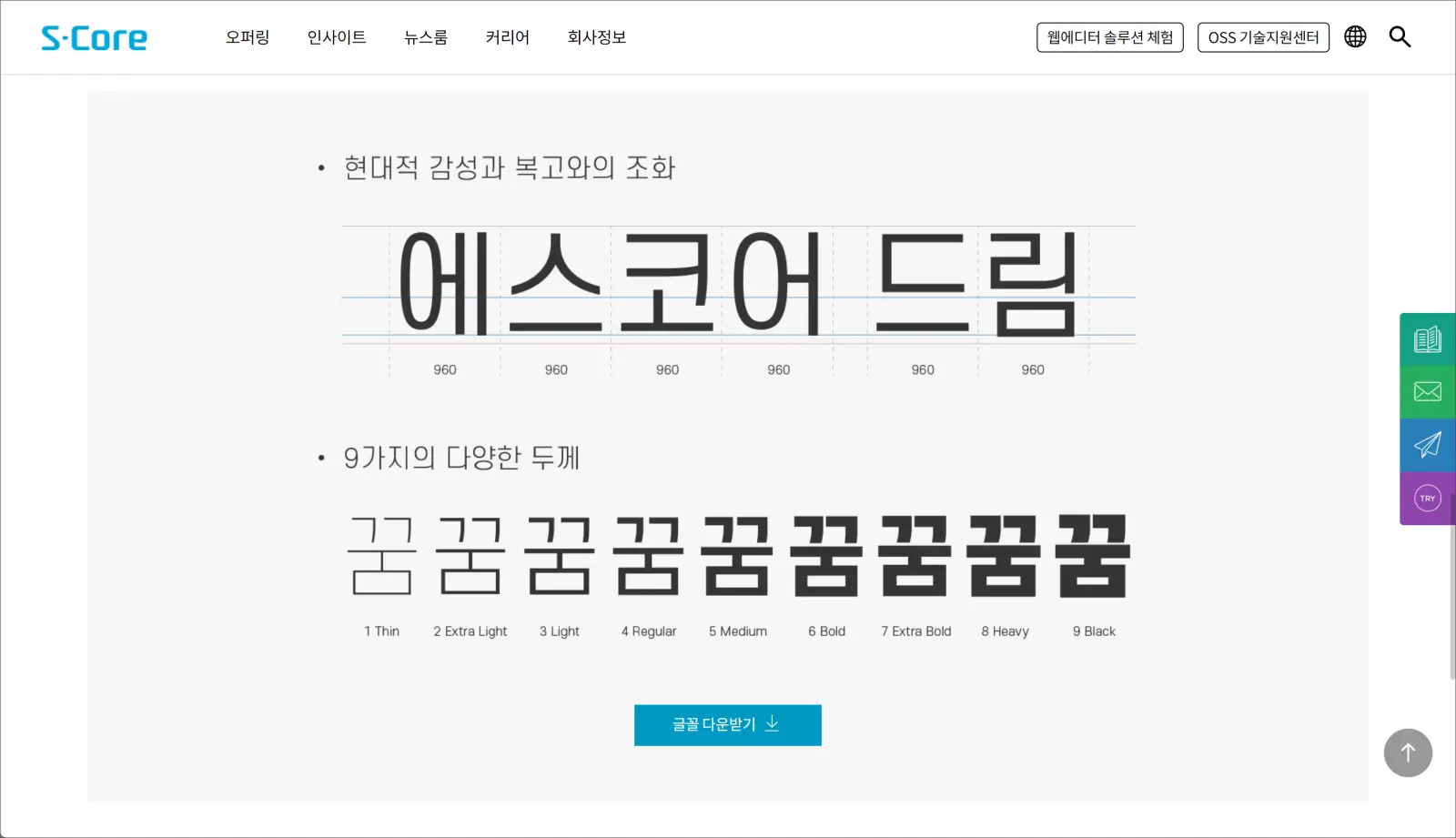
Task: Click the 8 Heavy weight label
Action: pyautogui.click(x=1005, y=631)
